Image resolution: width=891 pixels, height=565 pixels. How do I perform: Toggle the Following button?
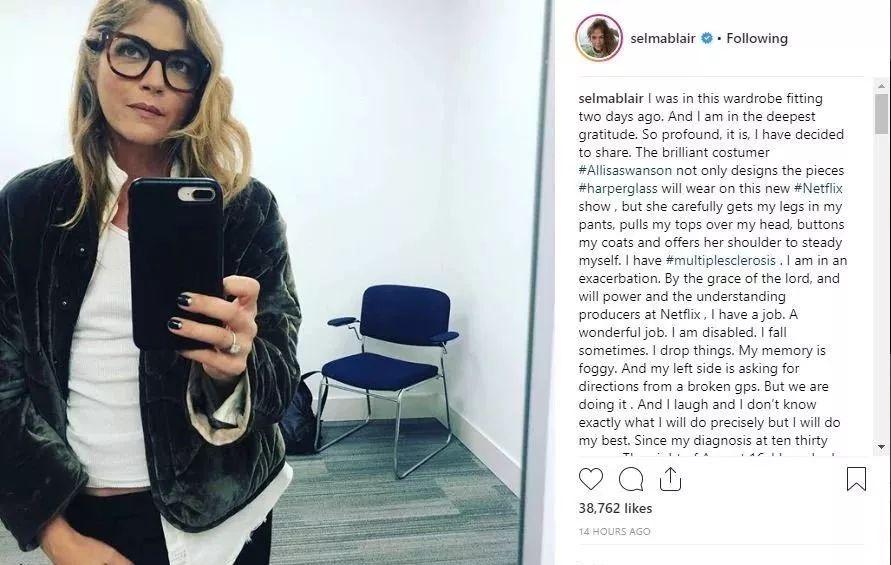tap(757, 38)
